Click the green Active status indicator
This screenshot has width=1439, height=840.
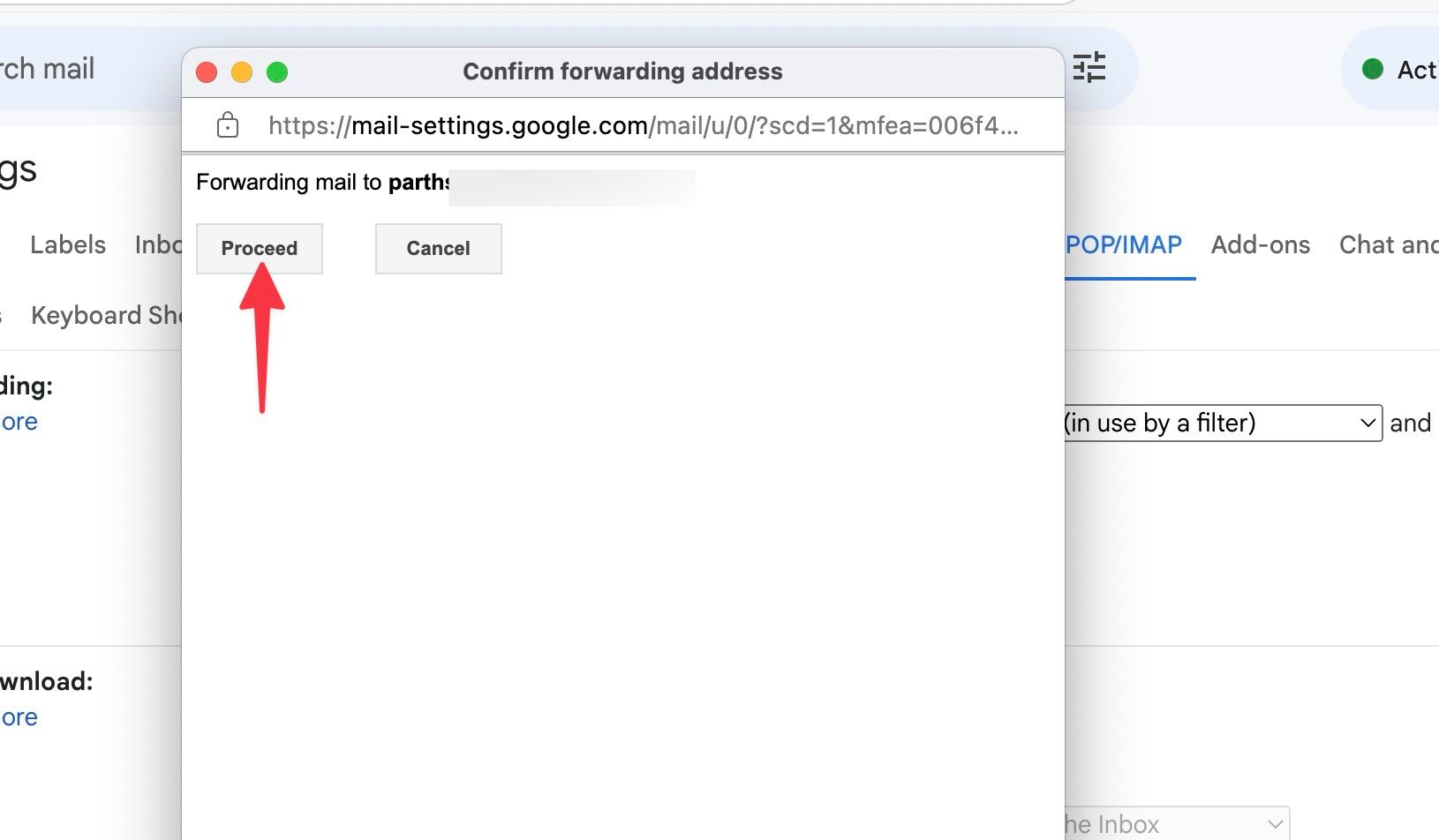click(x=1372, y=68)
